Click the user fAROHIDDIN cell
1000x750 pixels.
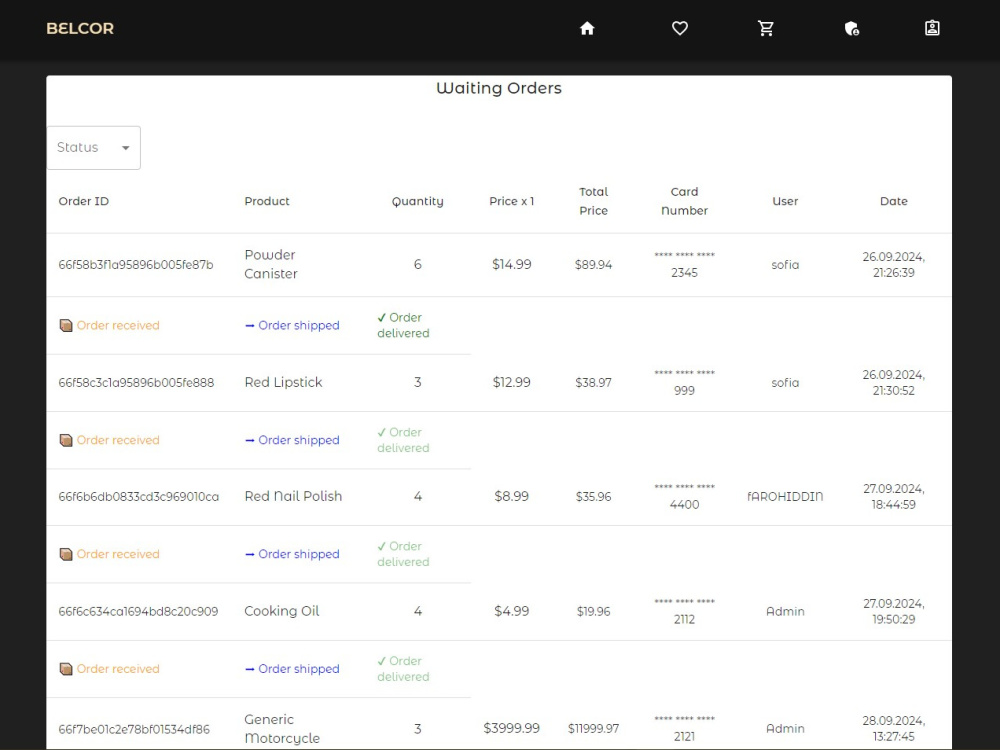point(785,496)
